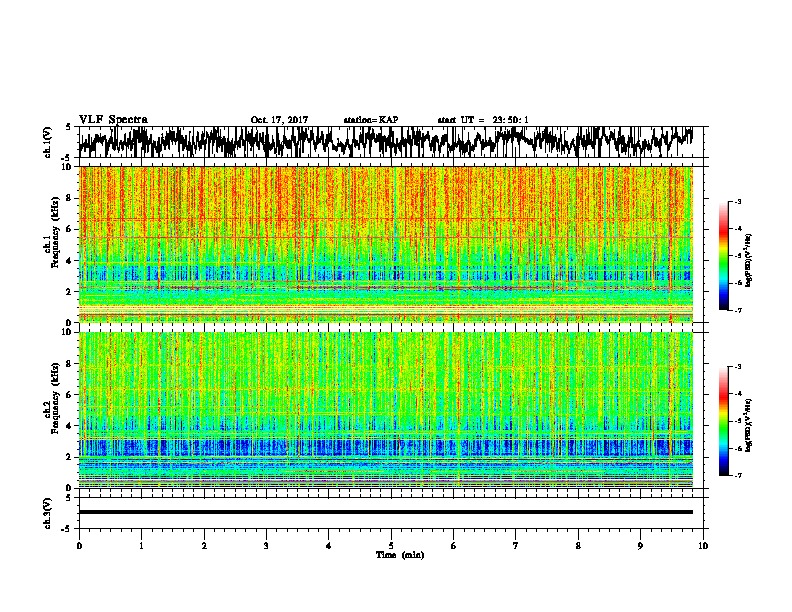
Task: Click the time axis tick label "3"
Action: 266,546
